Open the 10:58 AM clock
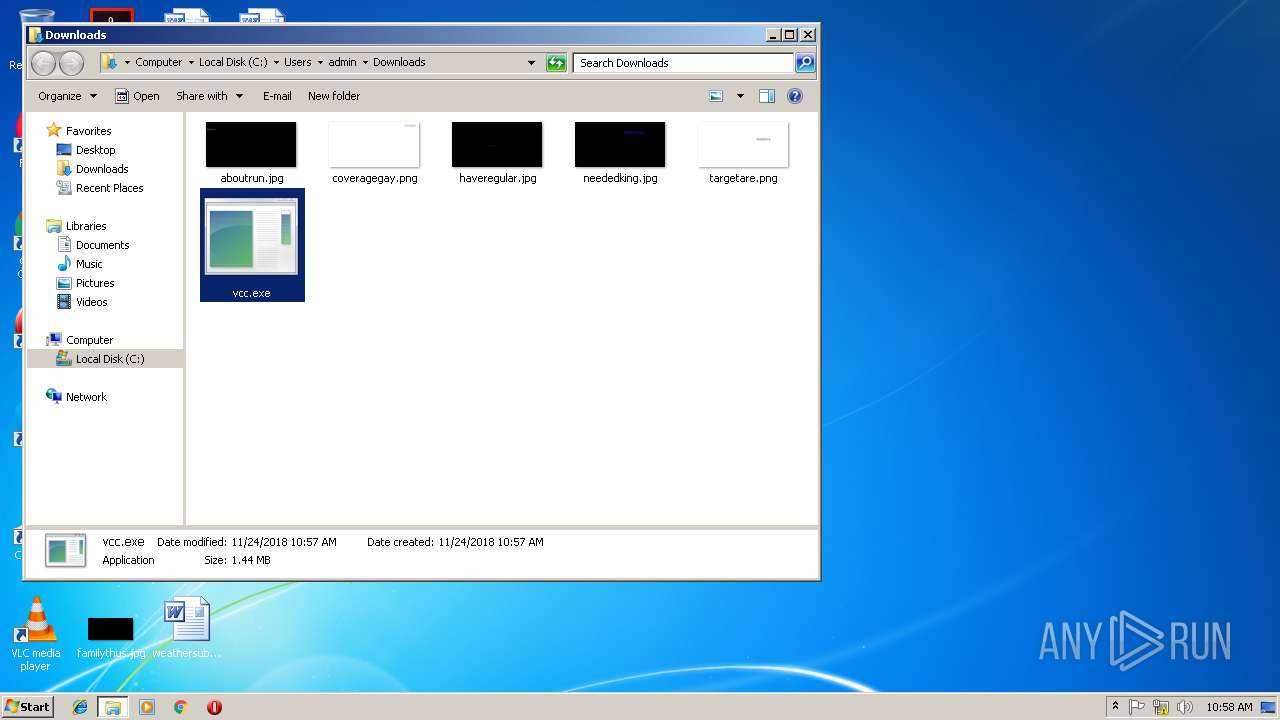The height and width of the screenshot is (720, 1280). coord(1229,707)
